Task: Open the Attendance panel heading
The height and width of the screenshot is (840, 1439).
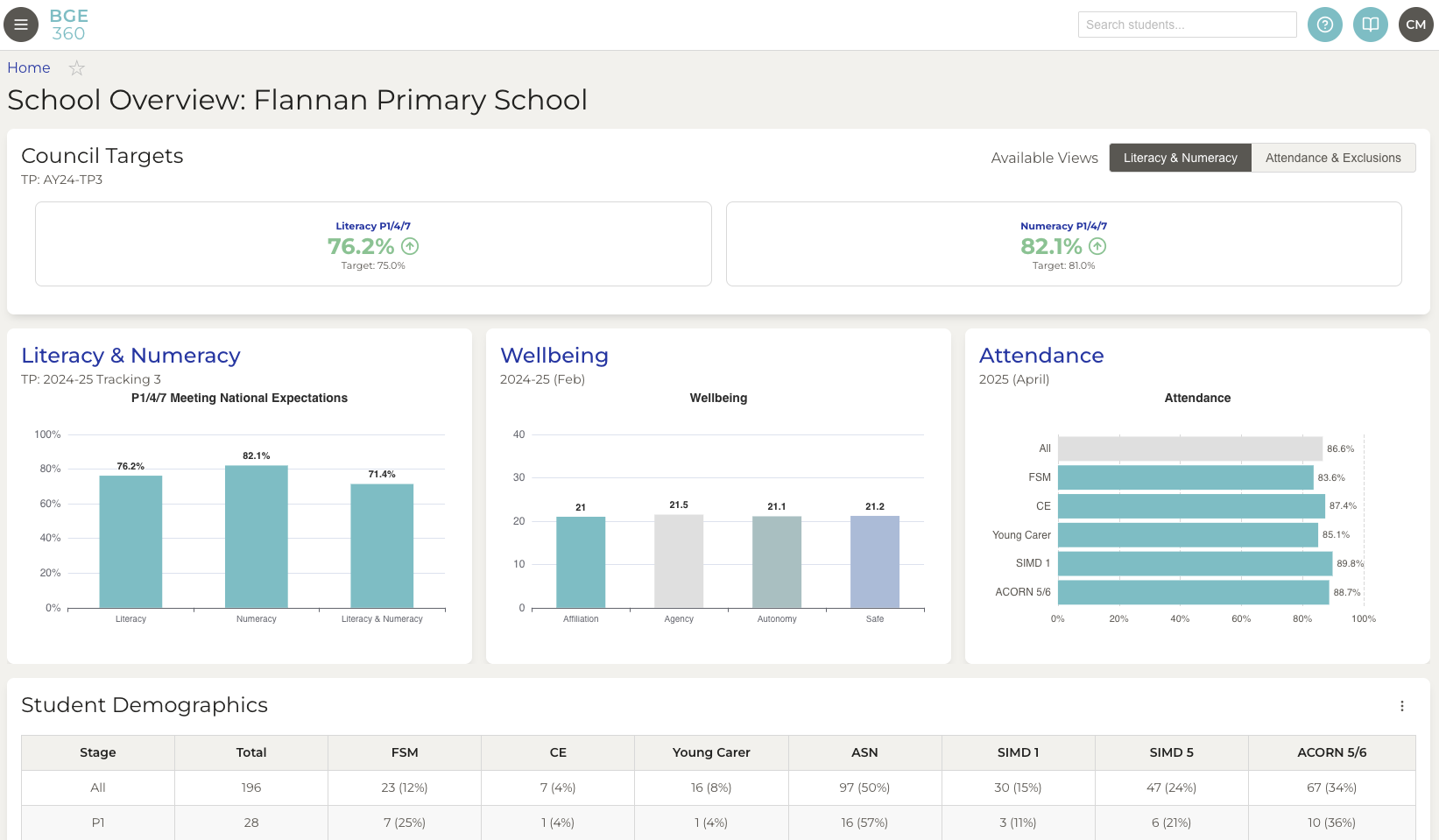Action: (1041, 356)
